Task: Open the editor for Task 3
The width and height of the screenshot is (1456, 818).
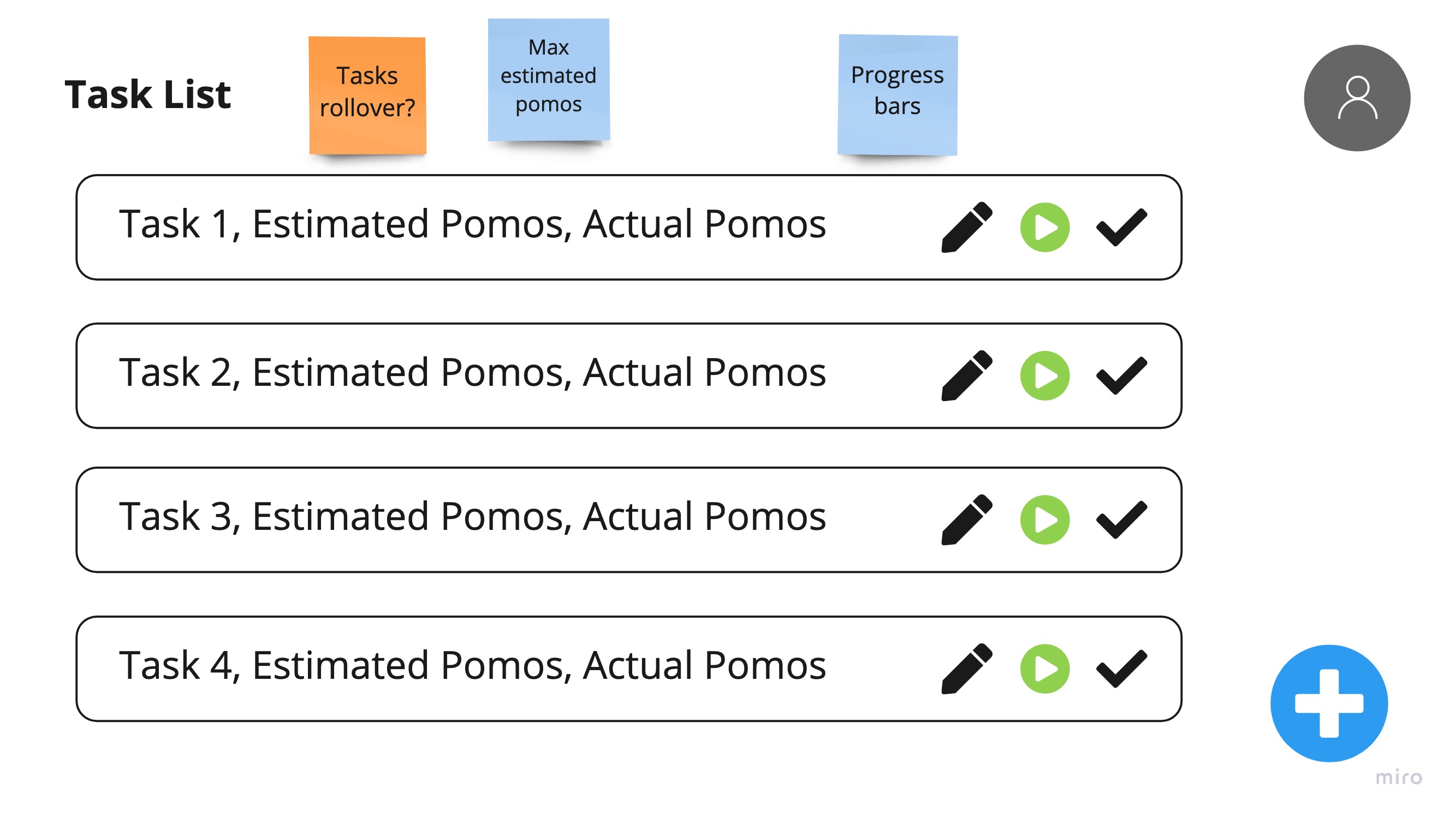Action: [966, 520]
